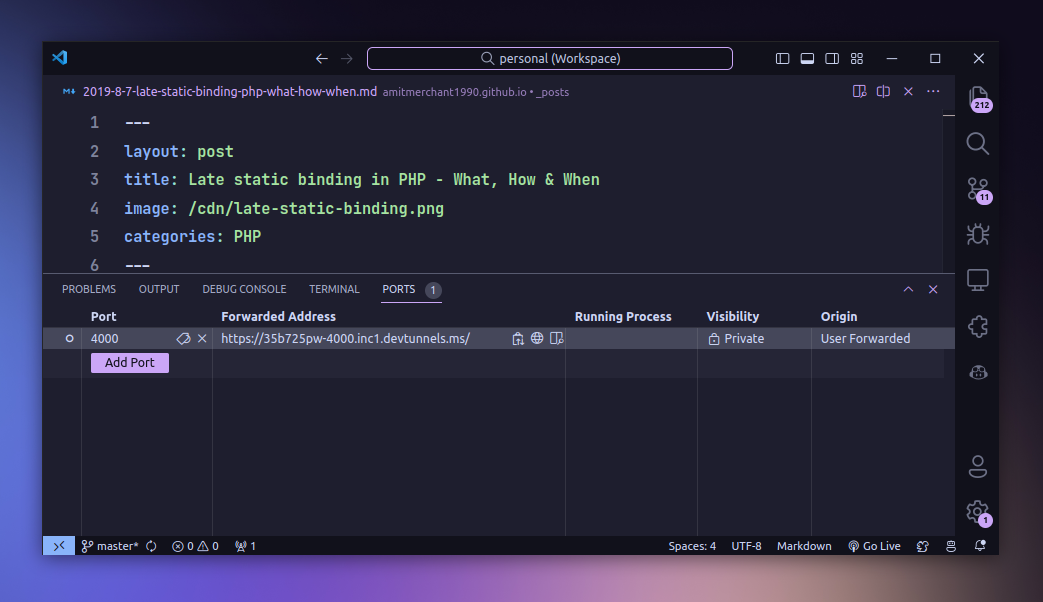Close the bottom panel
1043x602 pixels.
[x=933, y=289]
